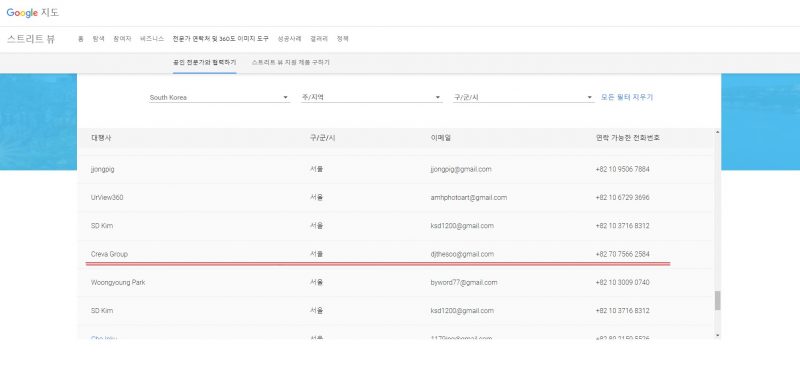
Task: Click email amhphotoart@gmail.com
Action: pyautogui.click(x=469, y=198)
